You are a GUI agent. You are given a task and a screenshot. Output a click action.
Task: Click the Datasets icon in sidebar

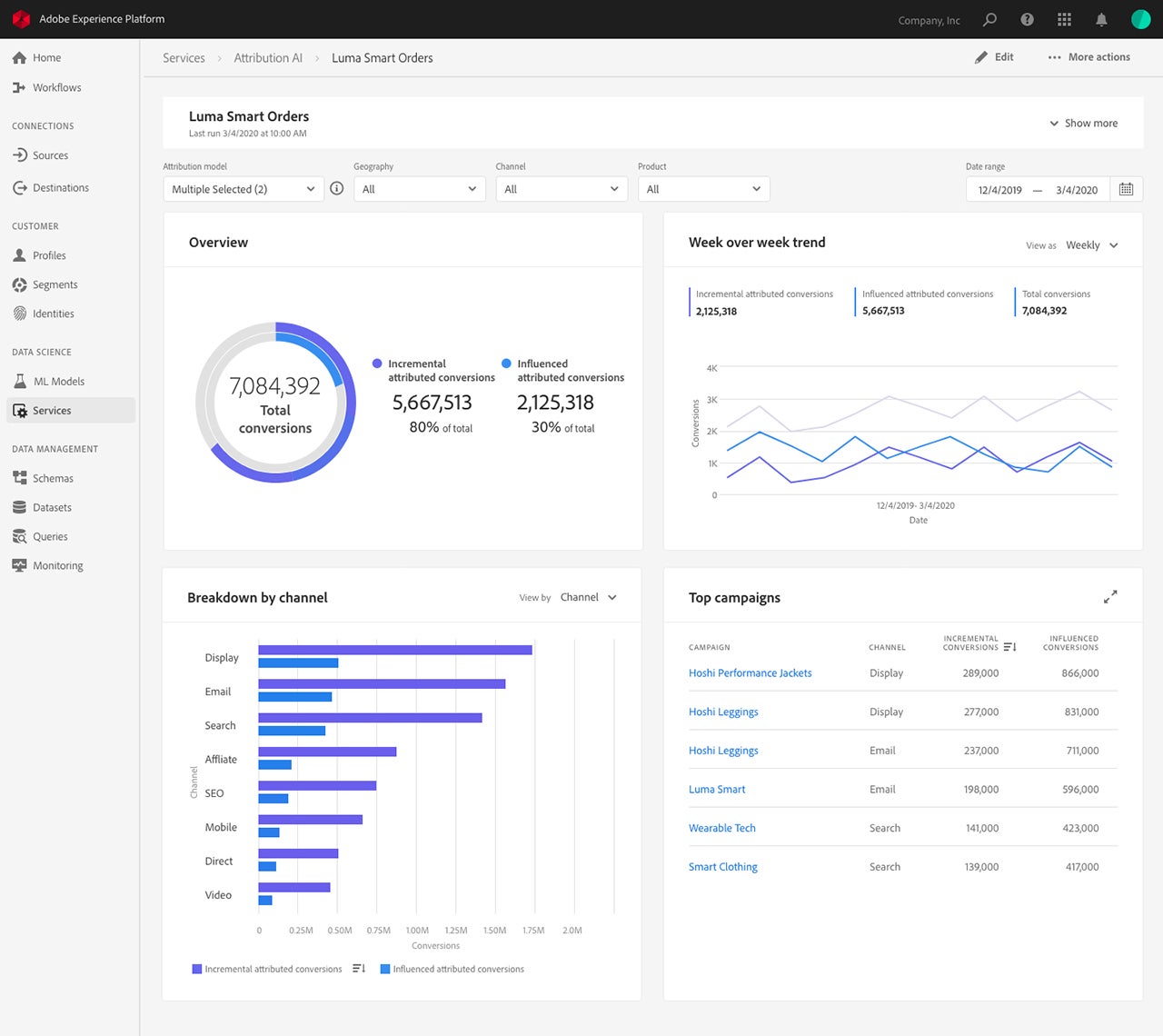[19, 507]
